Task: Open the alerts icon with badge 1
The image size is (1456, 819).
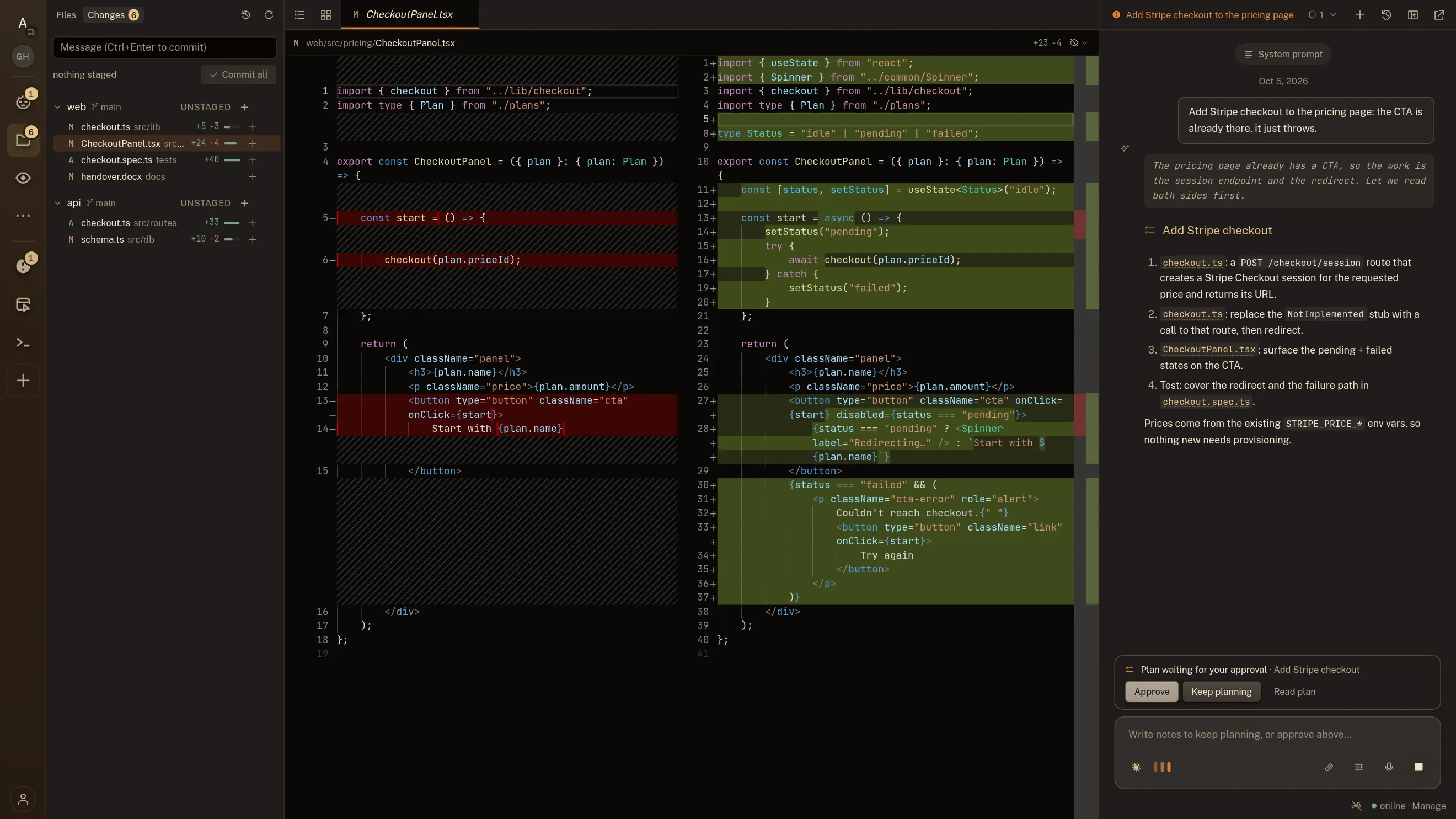Action: tap(23, 266)
